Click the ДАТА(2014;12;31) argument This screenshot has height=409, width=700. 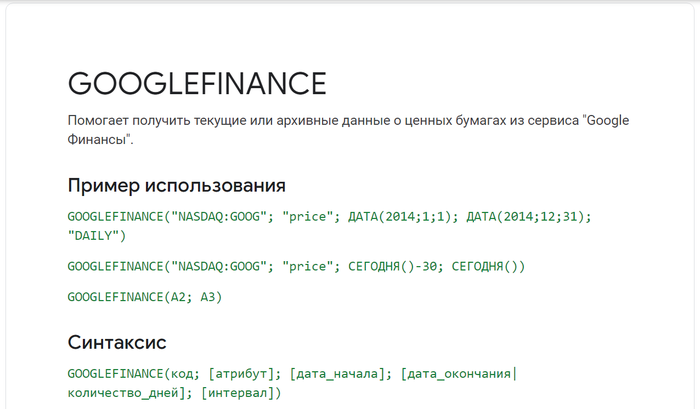(x=525, y=217)
